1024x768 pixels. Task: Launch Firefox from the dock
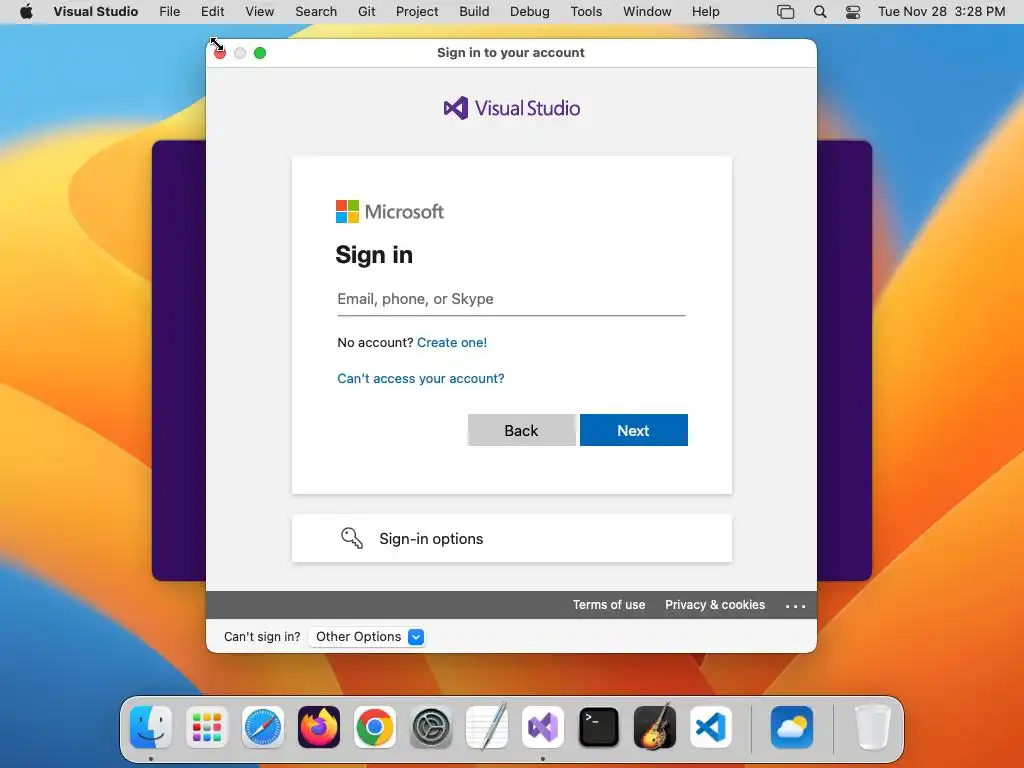(319, 727)
